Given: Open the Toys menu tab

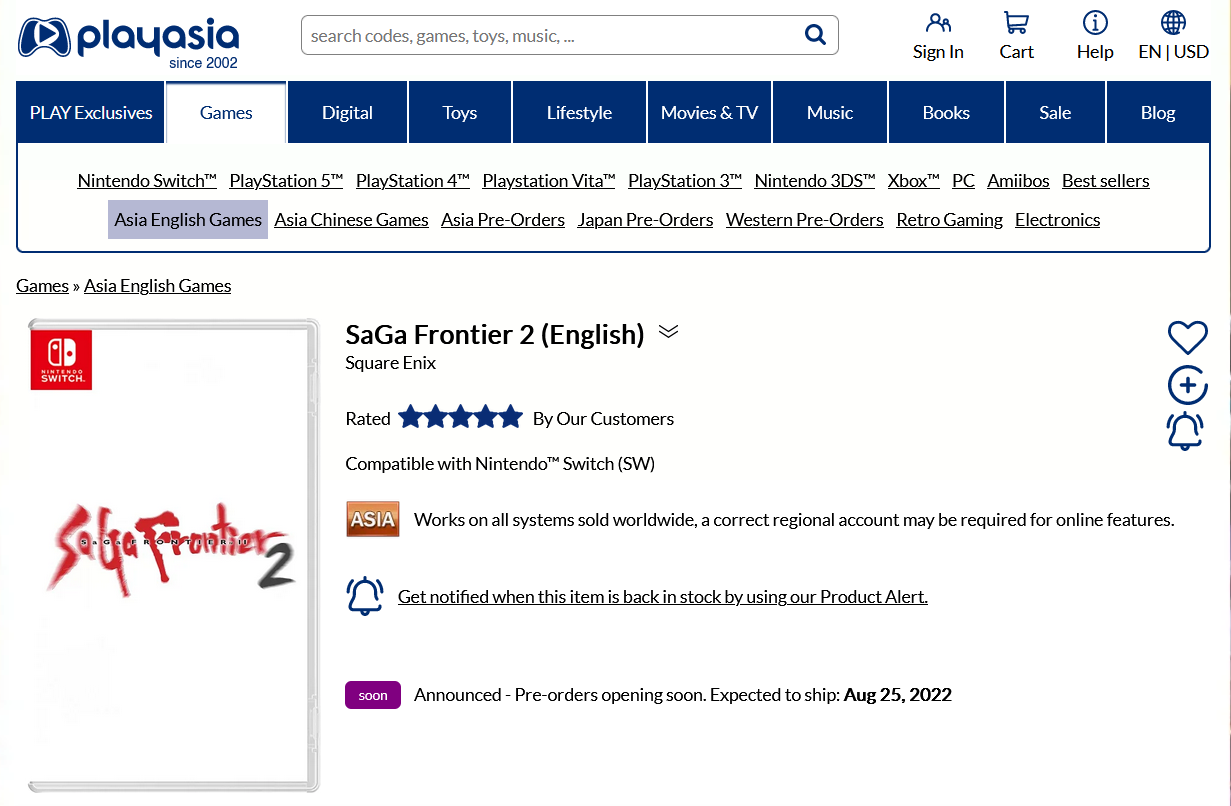Looking at the screenshot, I should pyautogui.click(x=459, y=113).
